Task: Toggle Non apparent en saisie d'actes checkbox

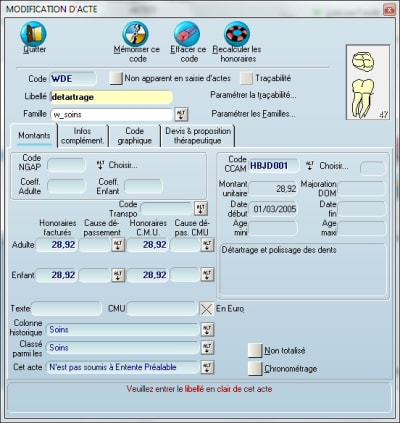Action: tap(116, 78)
